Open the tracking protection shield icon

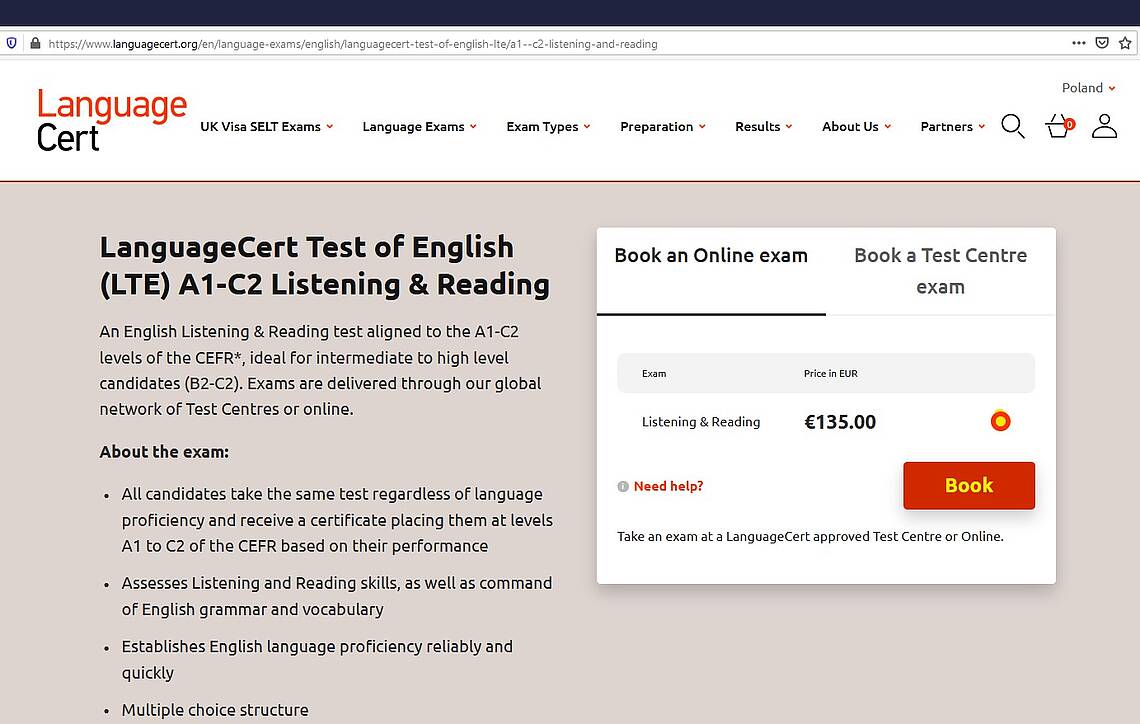(x=12, y=43)
